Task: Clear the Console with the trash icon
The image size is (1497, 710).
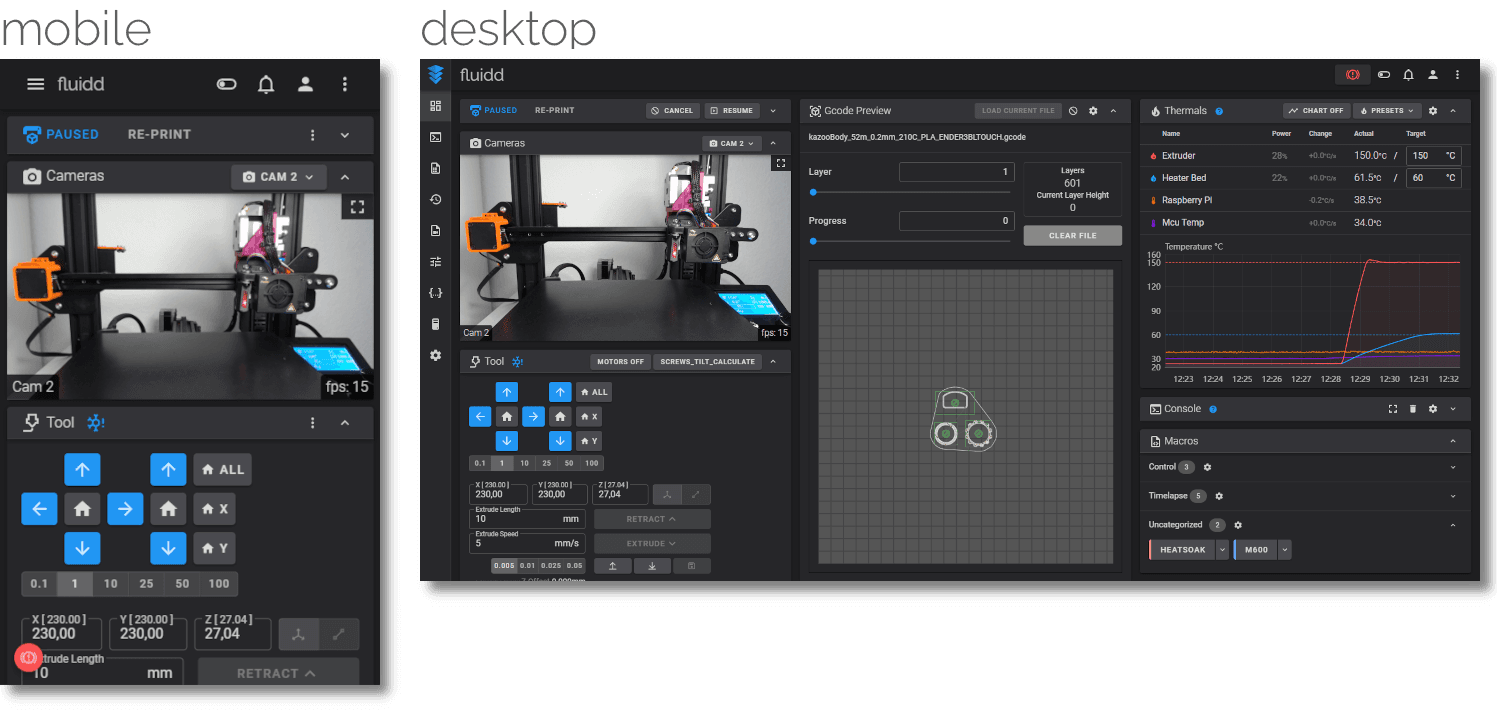Action: click(x=1413, y=409)
